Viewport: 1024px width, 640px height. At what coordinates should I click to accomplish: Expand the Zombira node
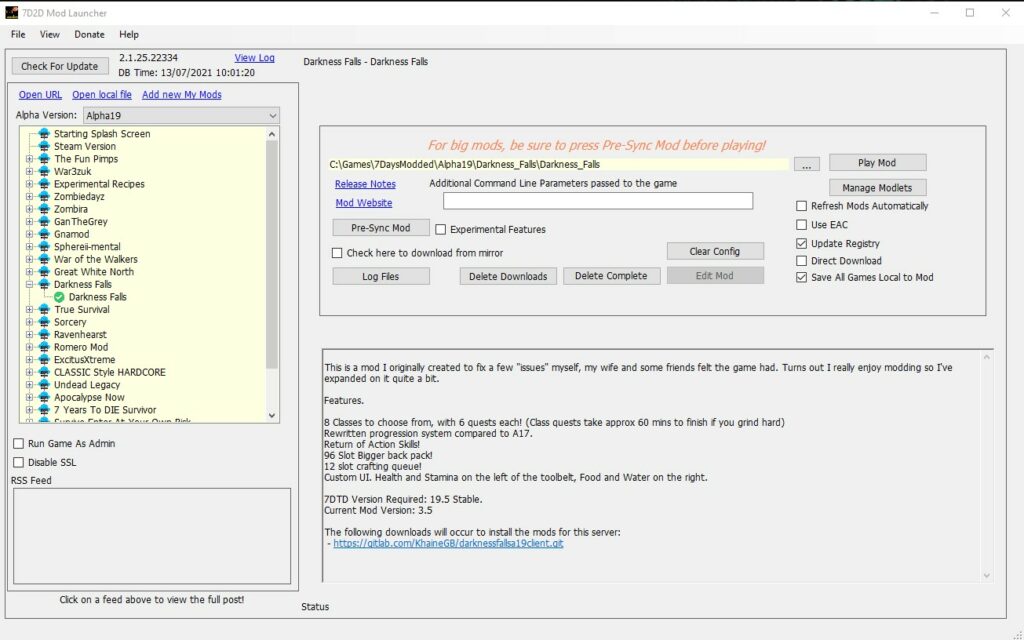click(29, 209)
